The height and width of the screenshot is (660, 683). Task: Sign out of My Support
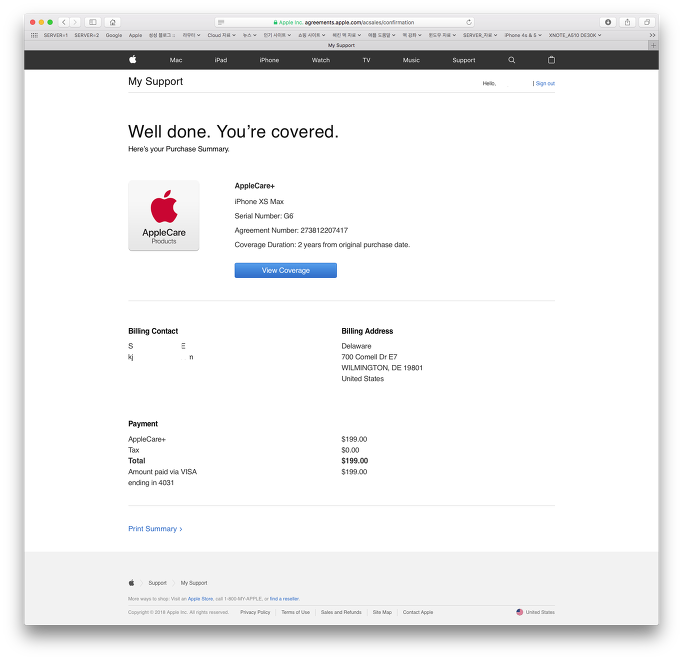coord(545,83)
